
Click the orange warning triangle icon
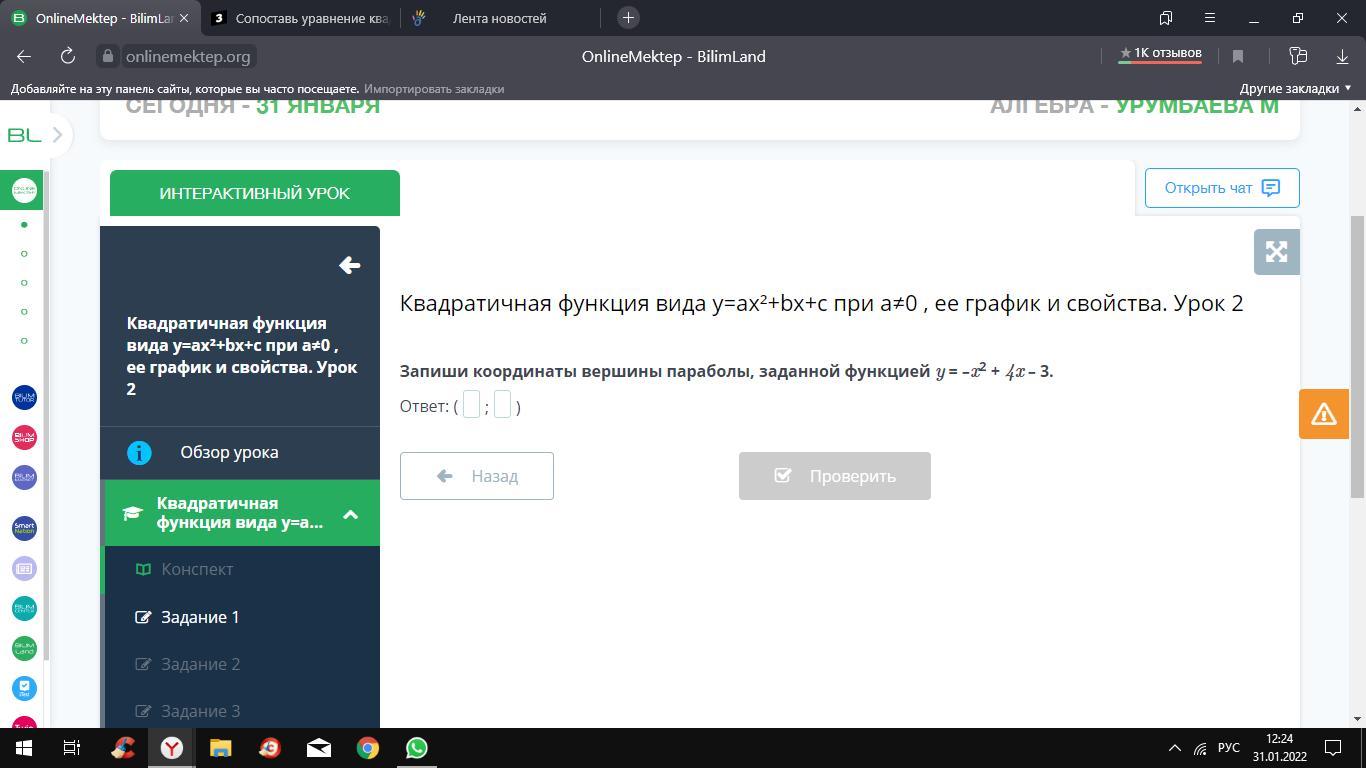click(x=1323, y=414)
